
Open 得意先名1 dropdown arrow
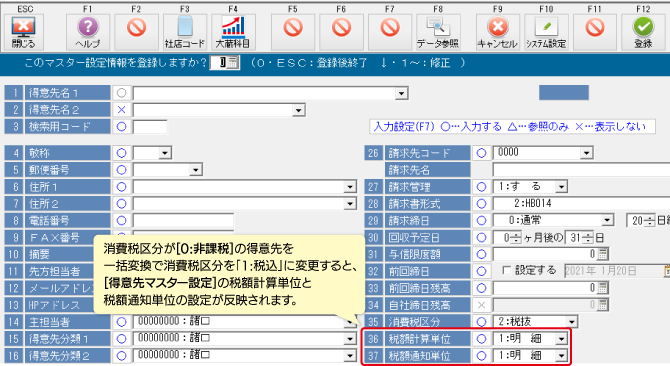point(401,94)
